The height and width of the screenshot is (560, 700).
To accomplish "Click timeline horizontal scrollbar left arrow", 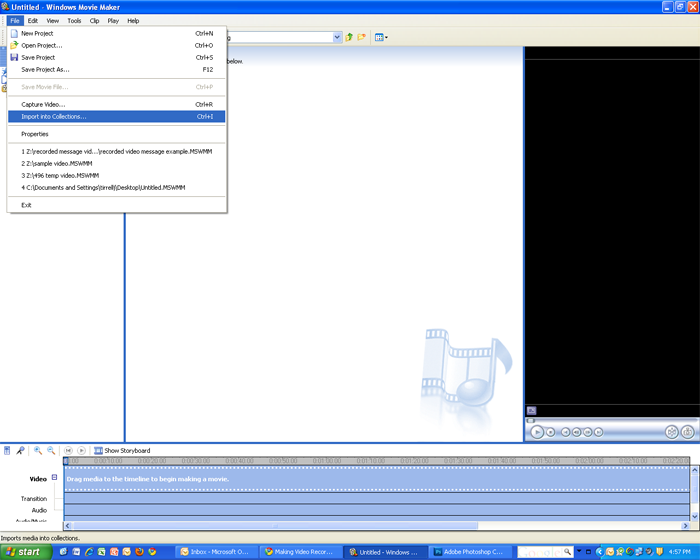I will tap(68, 526).
